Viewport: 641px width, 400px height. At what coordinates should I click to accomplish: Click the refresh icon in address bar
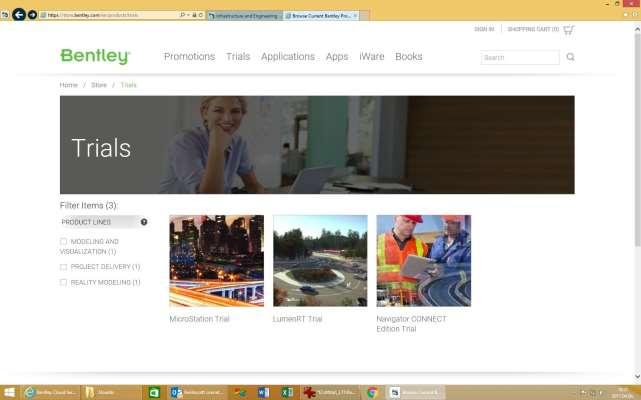click(201, 15)
